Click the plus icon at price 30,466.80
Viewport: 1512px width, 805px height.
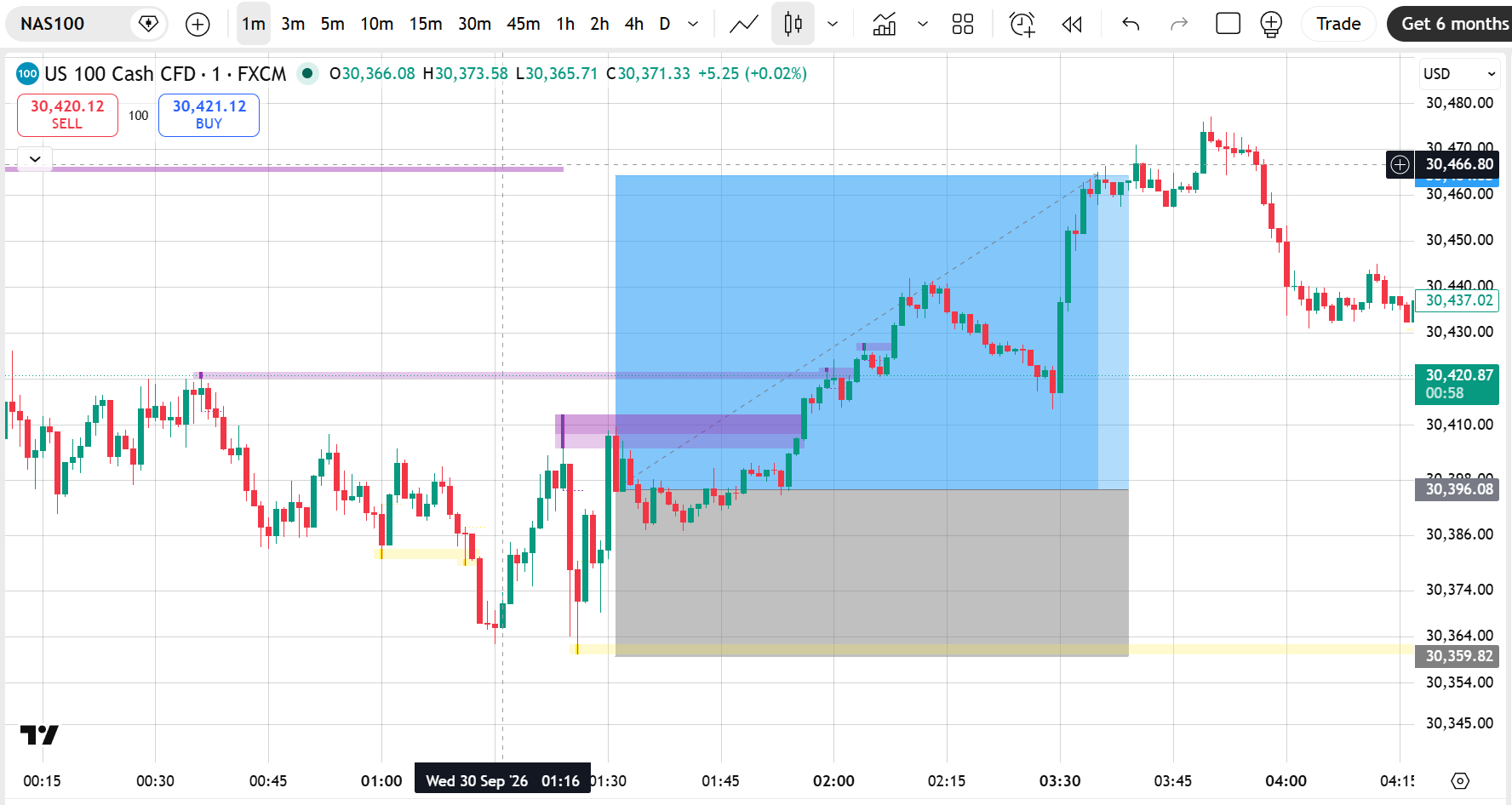click(x=1400, y=164)
